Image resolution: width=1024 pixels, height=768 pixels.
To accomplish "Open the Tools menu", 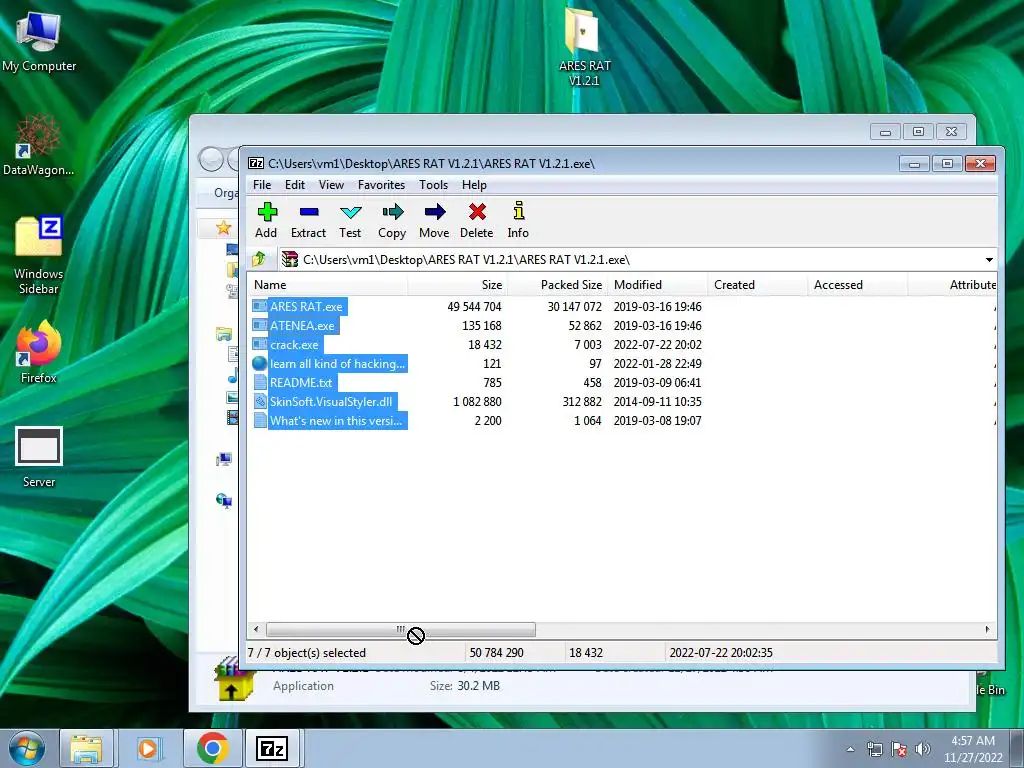I will 434,185.
